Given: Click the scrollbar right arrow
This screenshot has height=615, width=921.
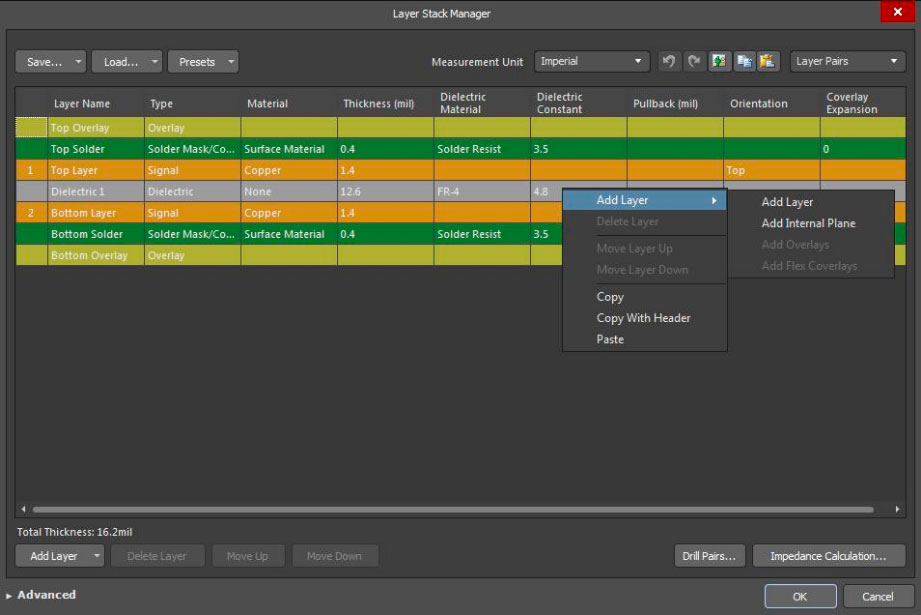Looking at the screenshot, I should click(x=897, y=509).
